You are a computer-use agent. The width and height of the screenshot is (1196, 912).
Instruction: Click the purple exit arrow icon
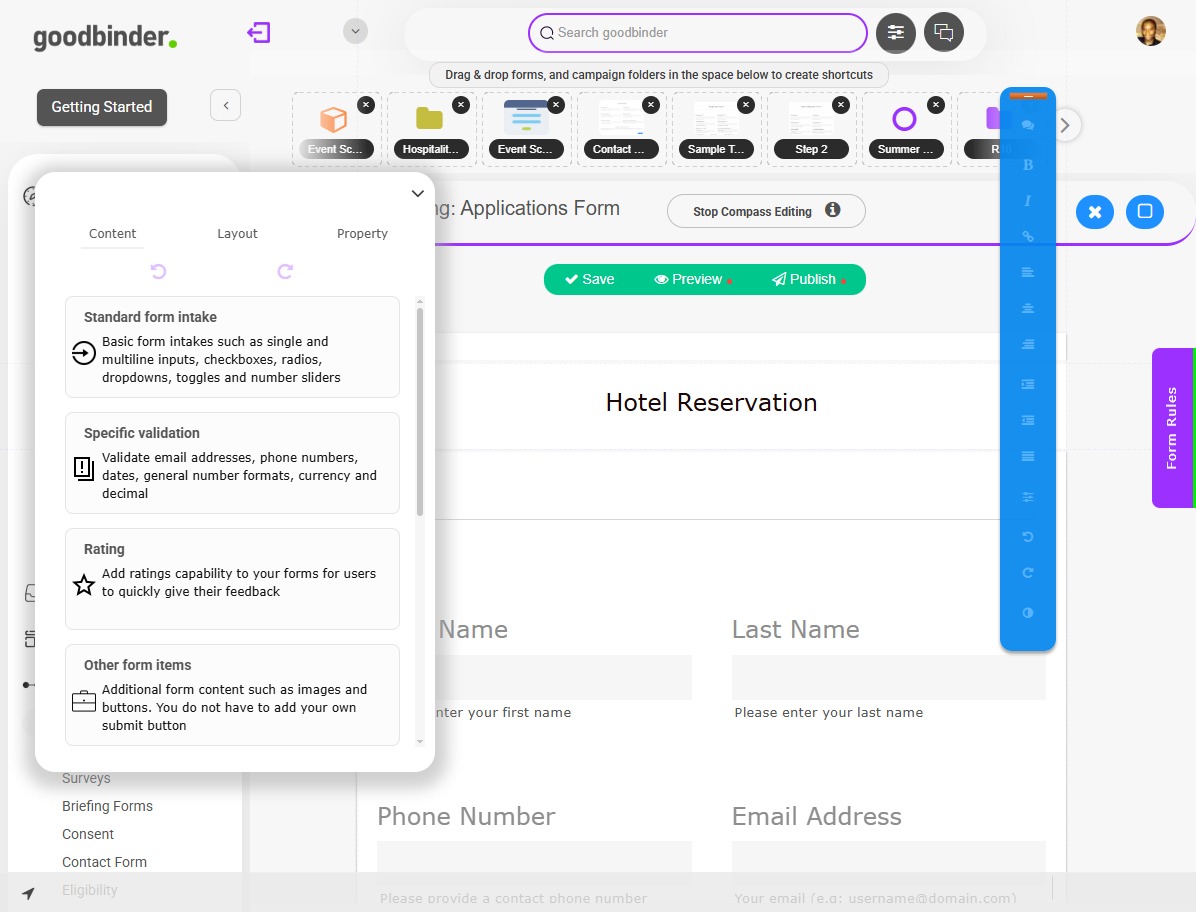click(x=259, y=33)
